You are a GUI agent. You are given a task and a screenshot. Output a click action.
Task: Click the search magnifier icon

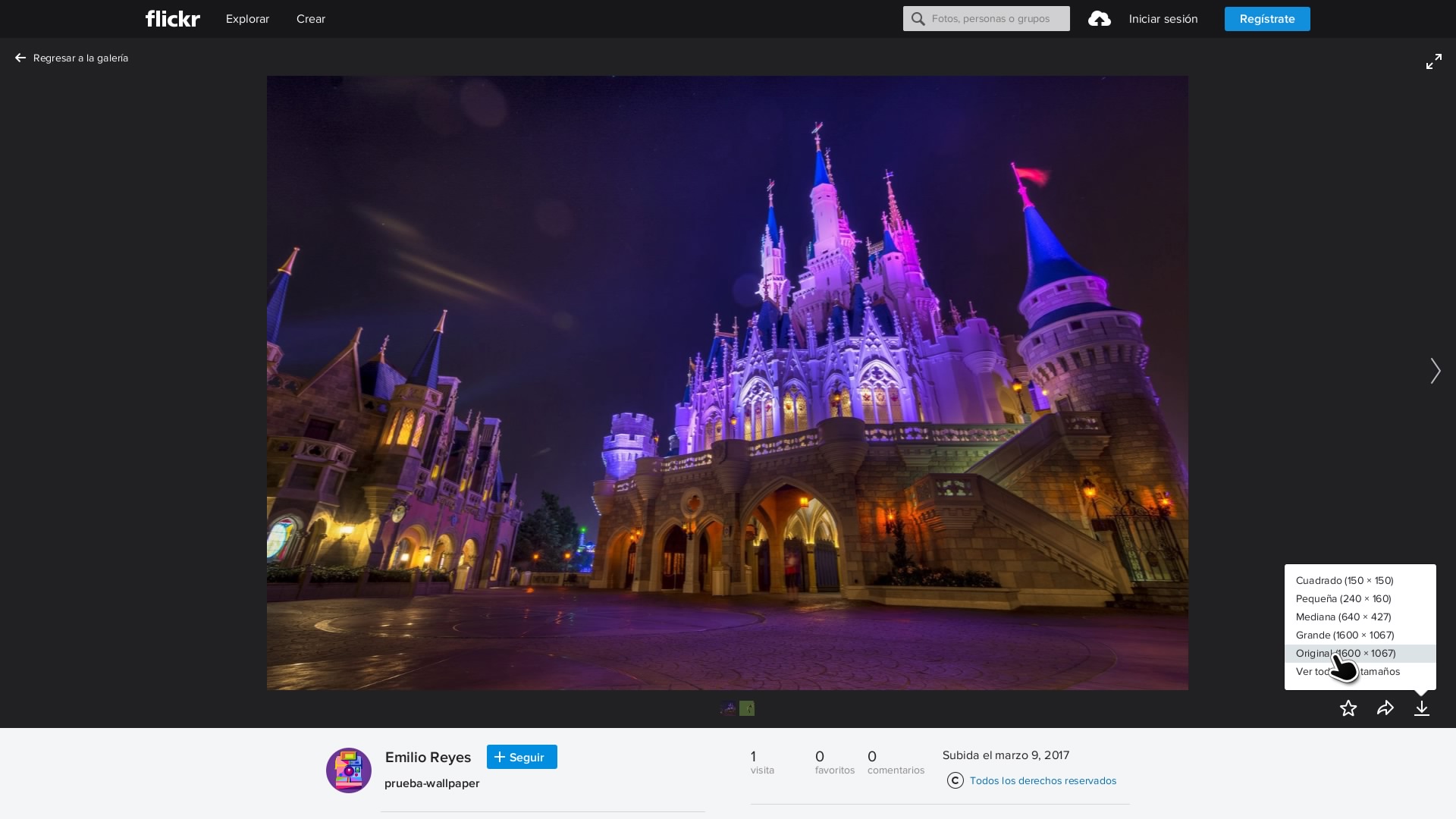[918, 19]
